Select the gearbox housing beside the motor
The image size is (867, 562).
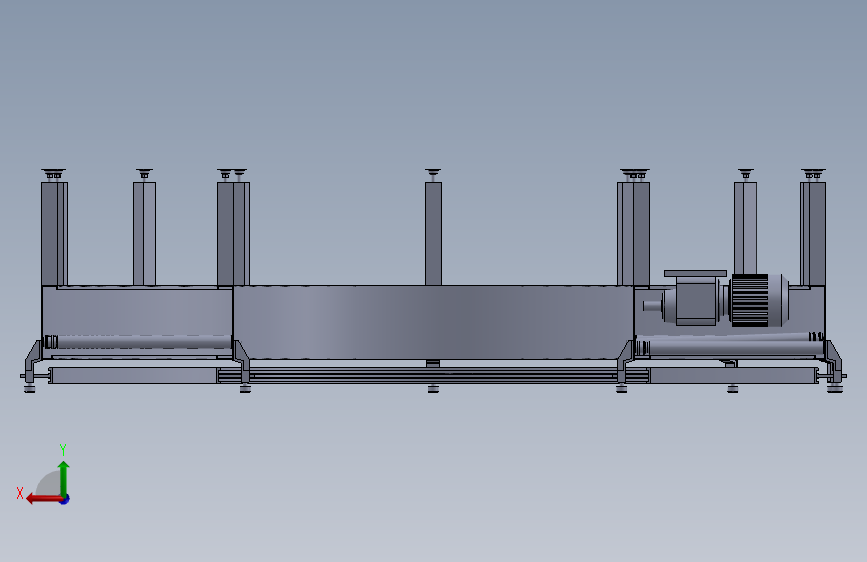[696, 301]
